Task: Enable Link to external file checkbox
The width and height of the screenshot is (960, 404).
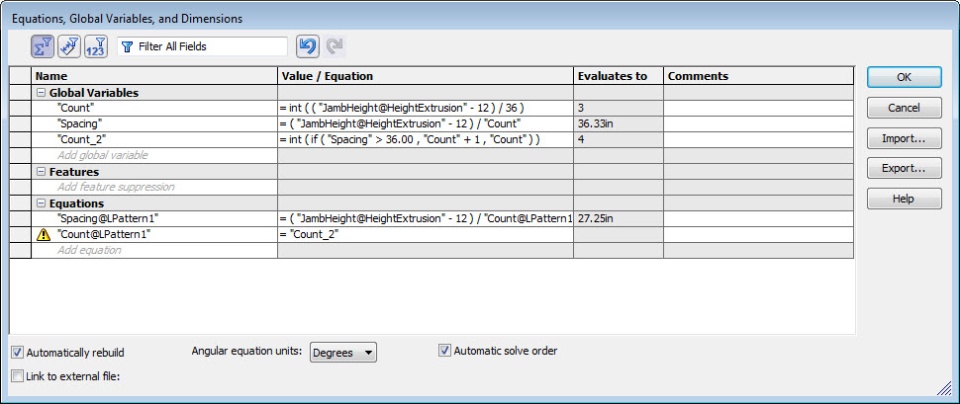Action: coord(17,376)
